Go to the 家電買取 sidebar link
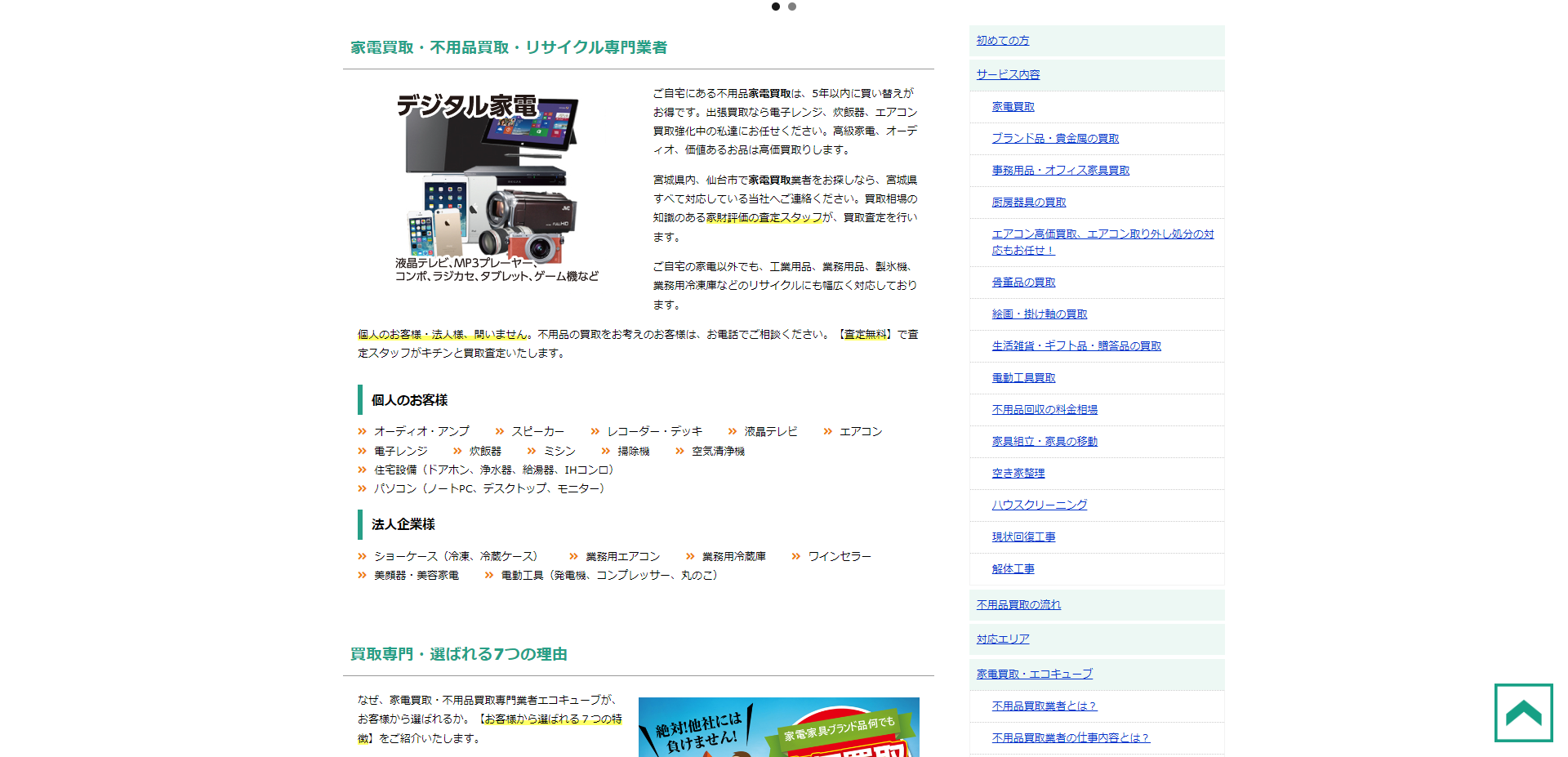 (x=1013, y=107)
